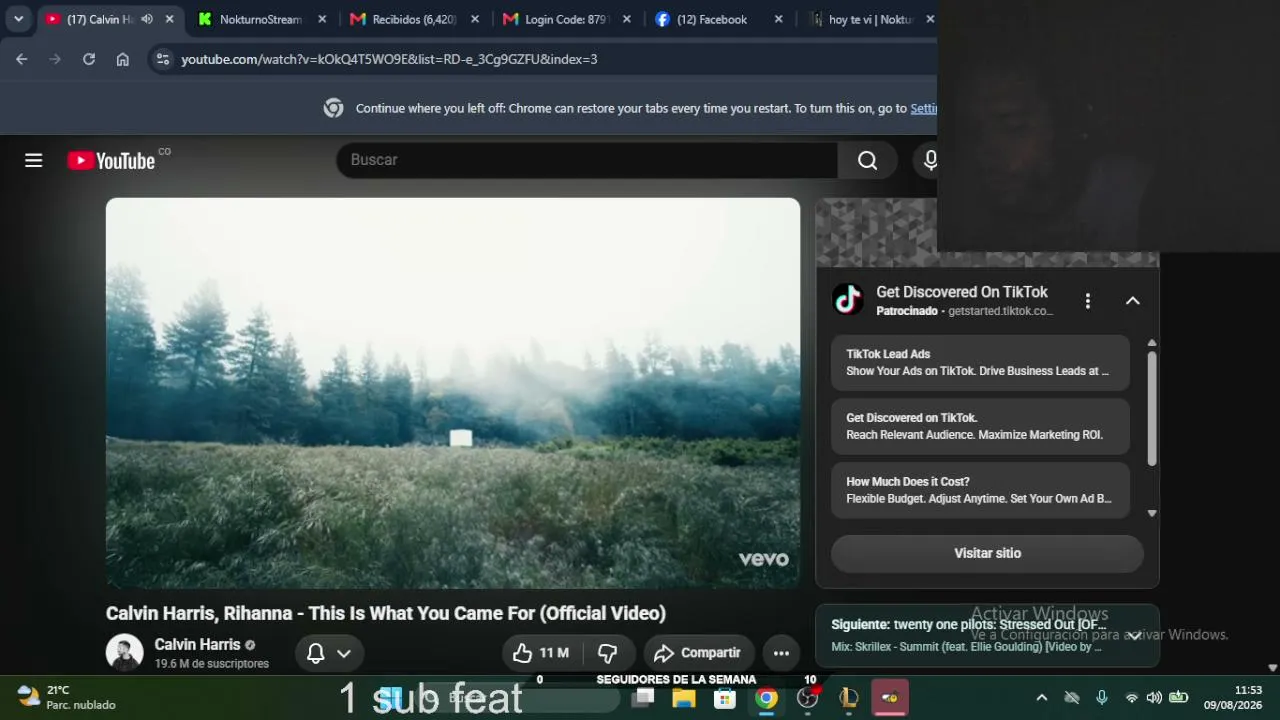Click the search magnifier button
This screenshot has width=1280, height=720.
tap(867, 160)
